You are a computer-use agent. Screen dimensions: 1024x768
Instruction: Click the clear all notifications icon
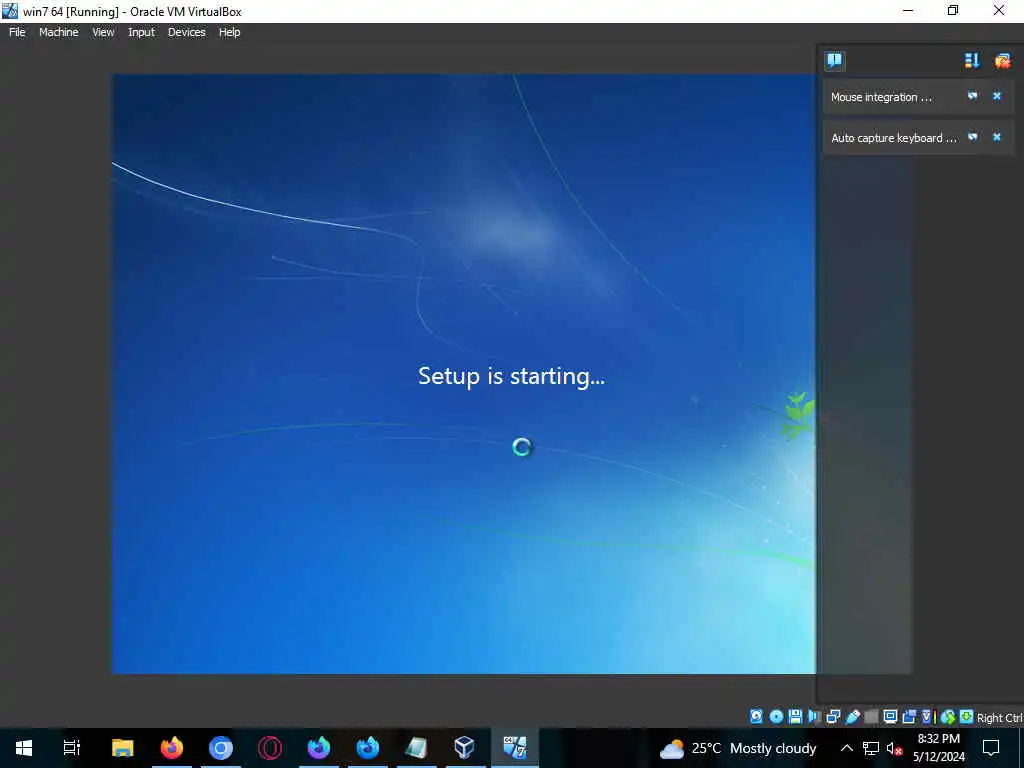coord(1002,61)
